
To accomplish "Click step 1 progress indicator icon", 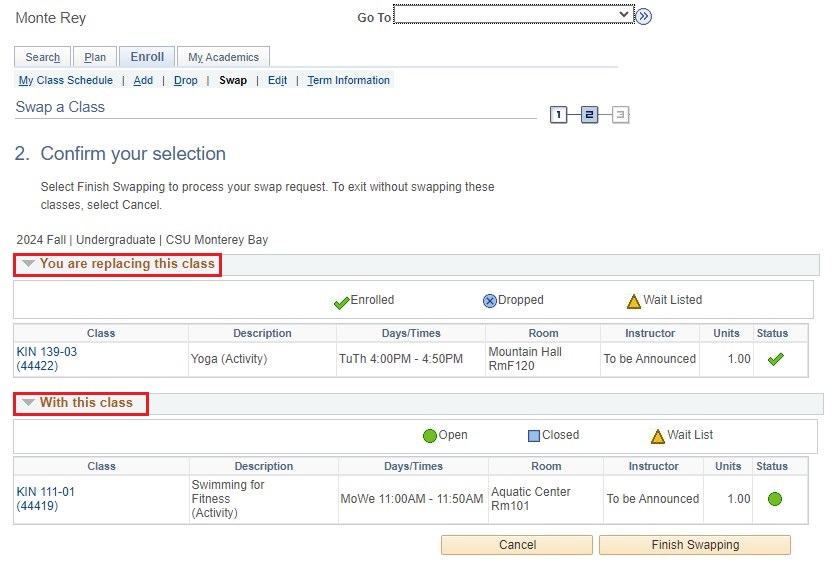I will (x=558, y=115).
